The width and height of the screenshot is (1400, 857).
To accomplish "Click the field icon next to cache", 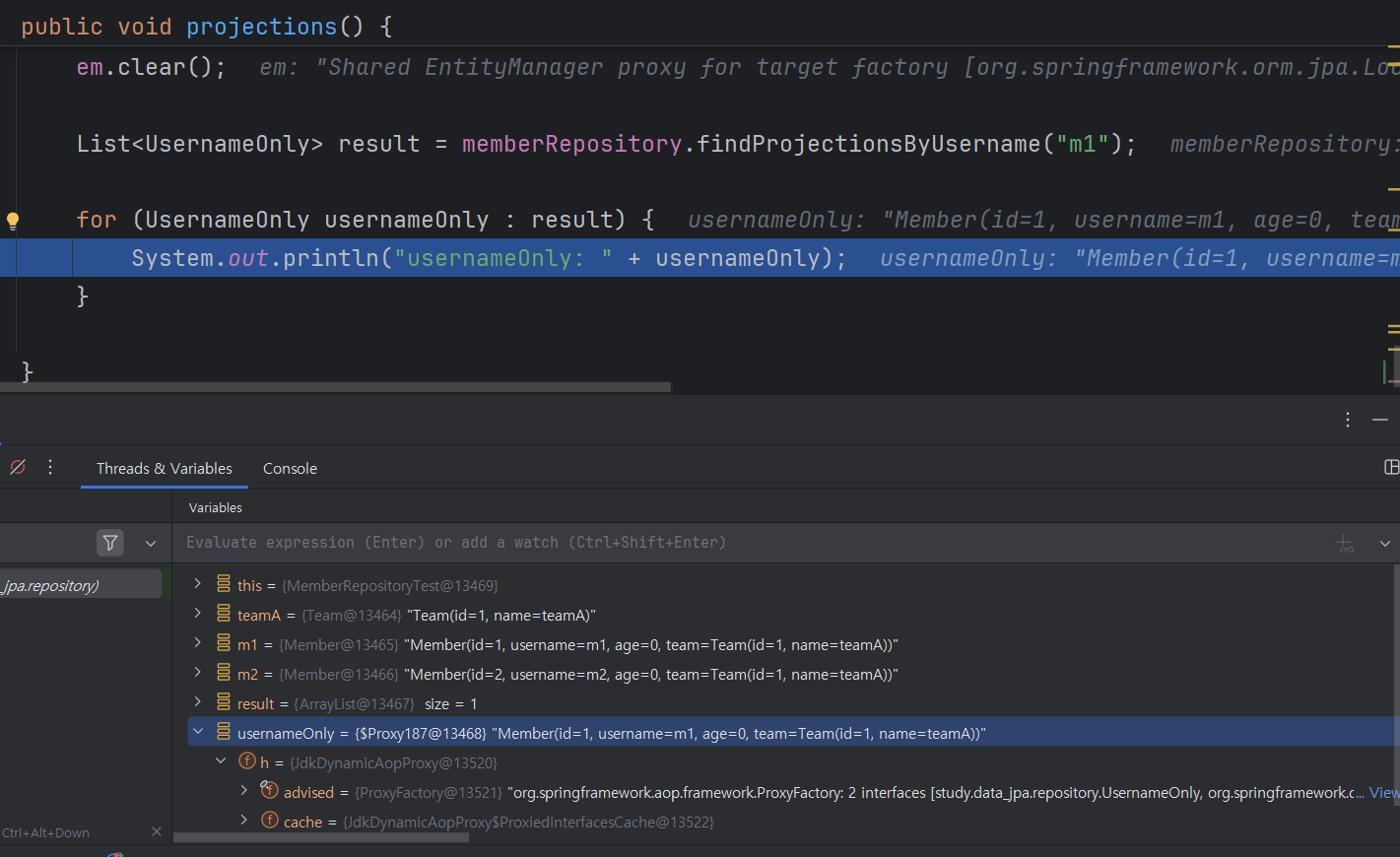I will pyautogui.click(x=270, y=820).
